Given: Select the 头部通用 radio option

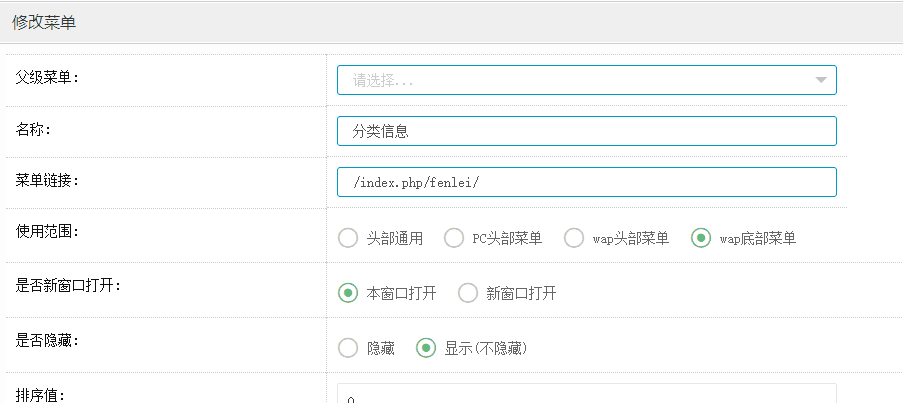Looking at the screenshot, I should (348, 238).
